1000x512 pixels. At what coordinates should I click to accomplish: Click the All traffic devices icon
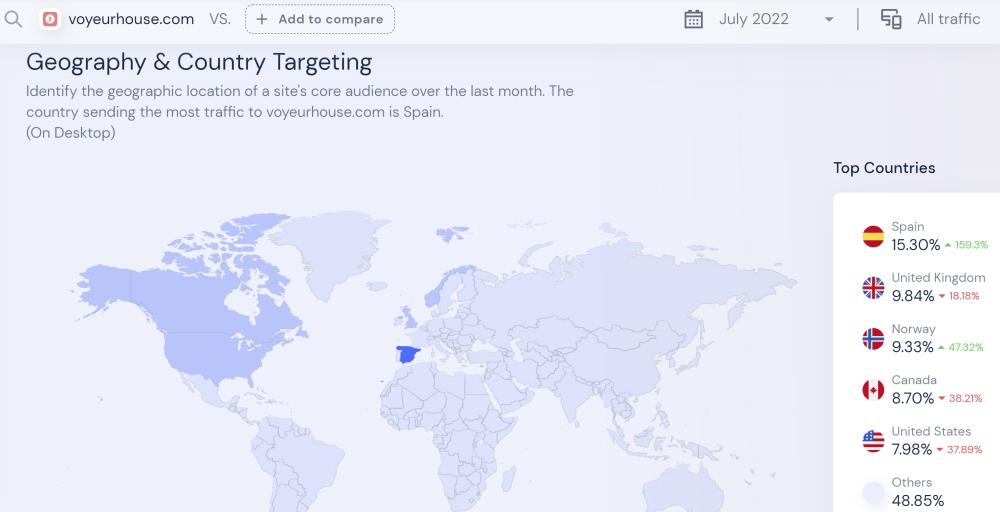(x=891, y=19)
